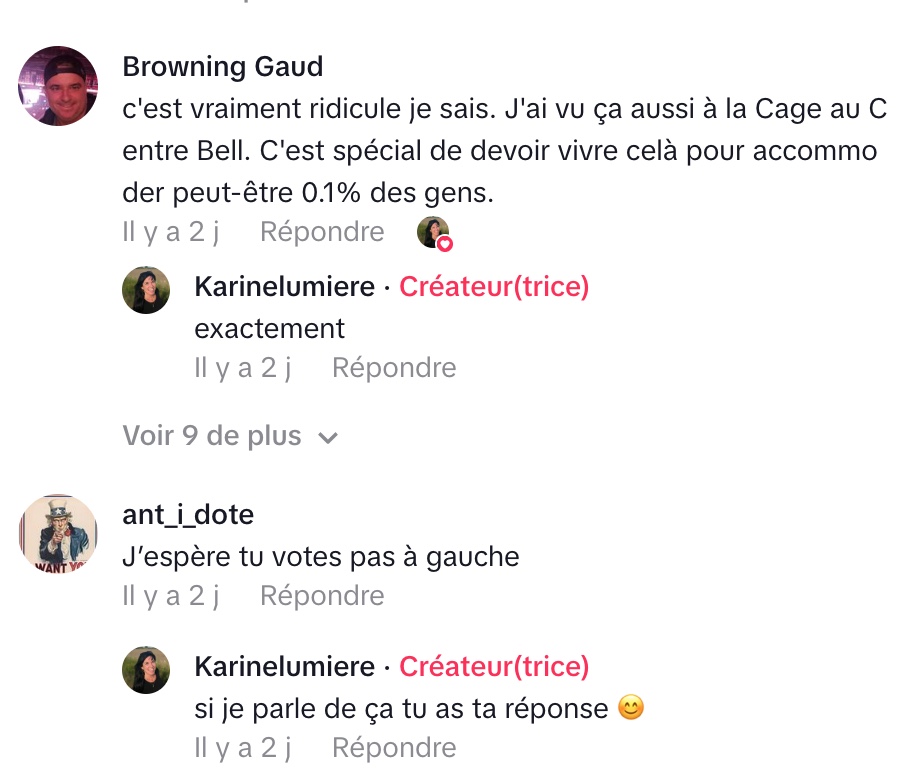This screenshot has height=776, width=904.
Task: Open ant_i_dote's Uncle Sam avatar
Action: (x=58, y=534)
